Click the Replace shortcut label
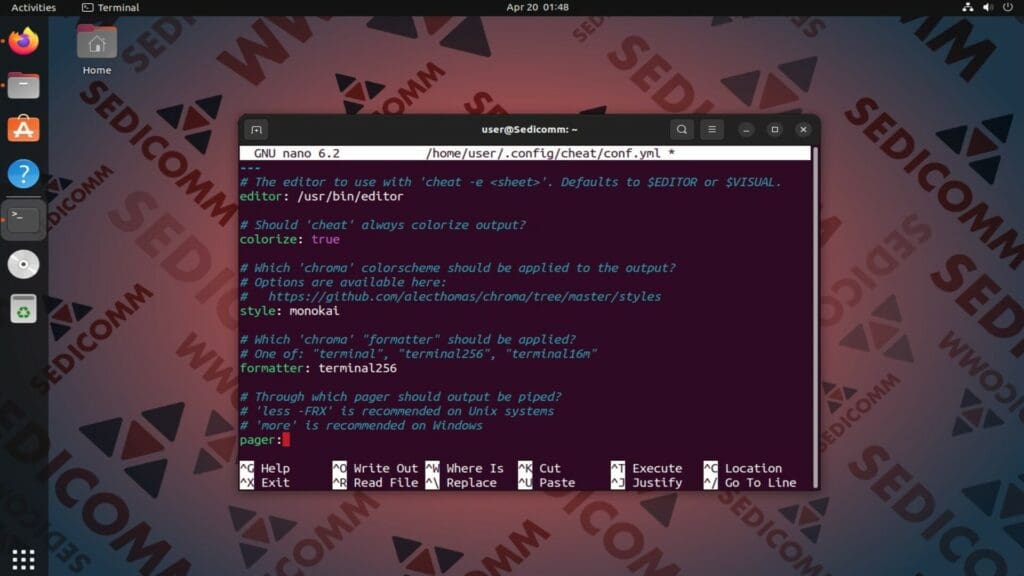This screenshot has height=576, width=1024. [x=471, y=483]
